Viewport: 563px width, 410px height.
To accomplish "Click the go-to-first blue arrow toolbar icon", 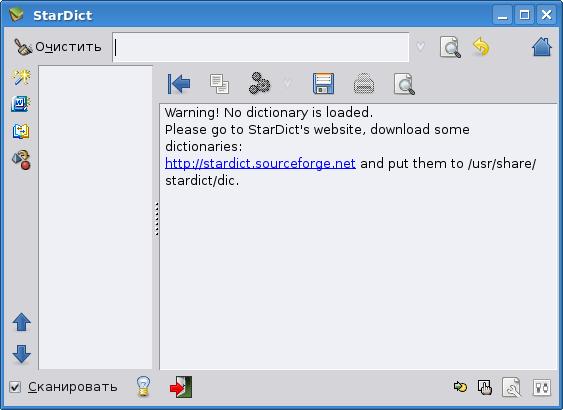I will pos(179,84).
